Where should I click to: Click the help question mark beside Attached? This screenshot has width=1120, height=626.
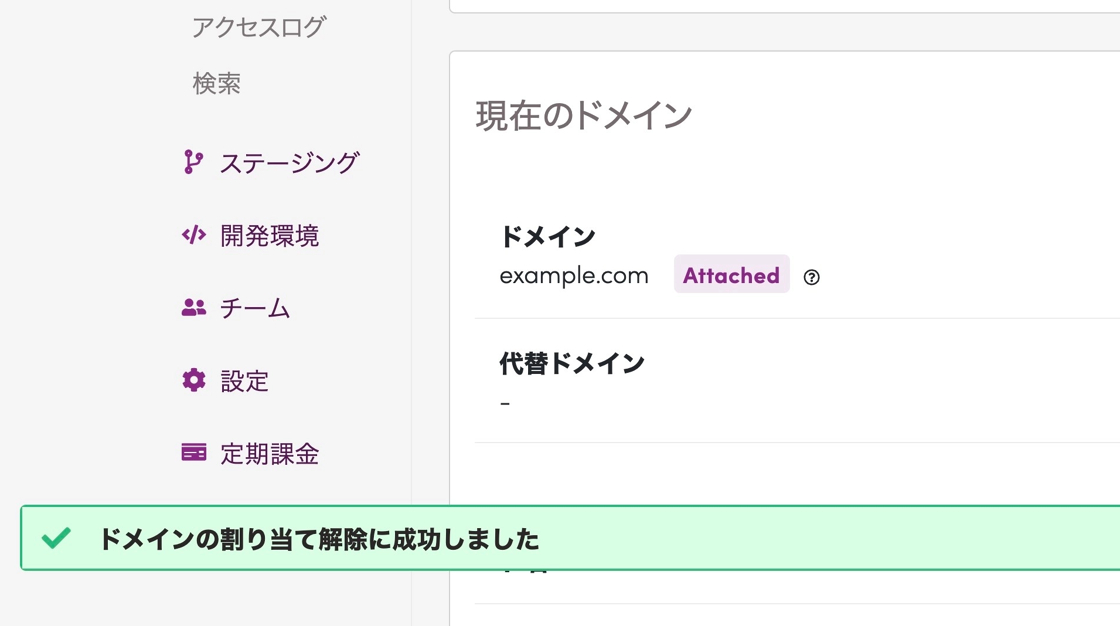coord(811,277)
